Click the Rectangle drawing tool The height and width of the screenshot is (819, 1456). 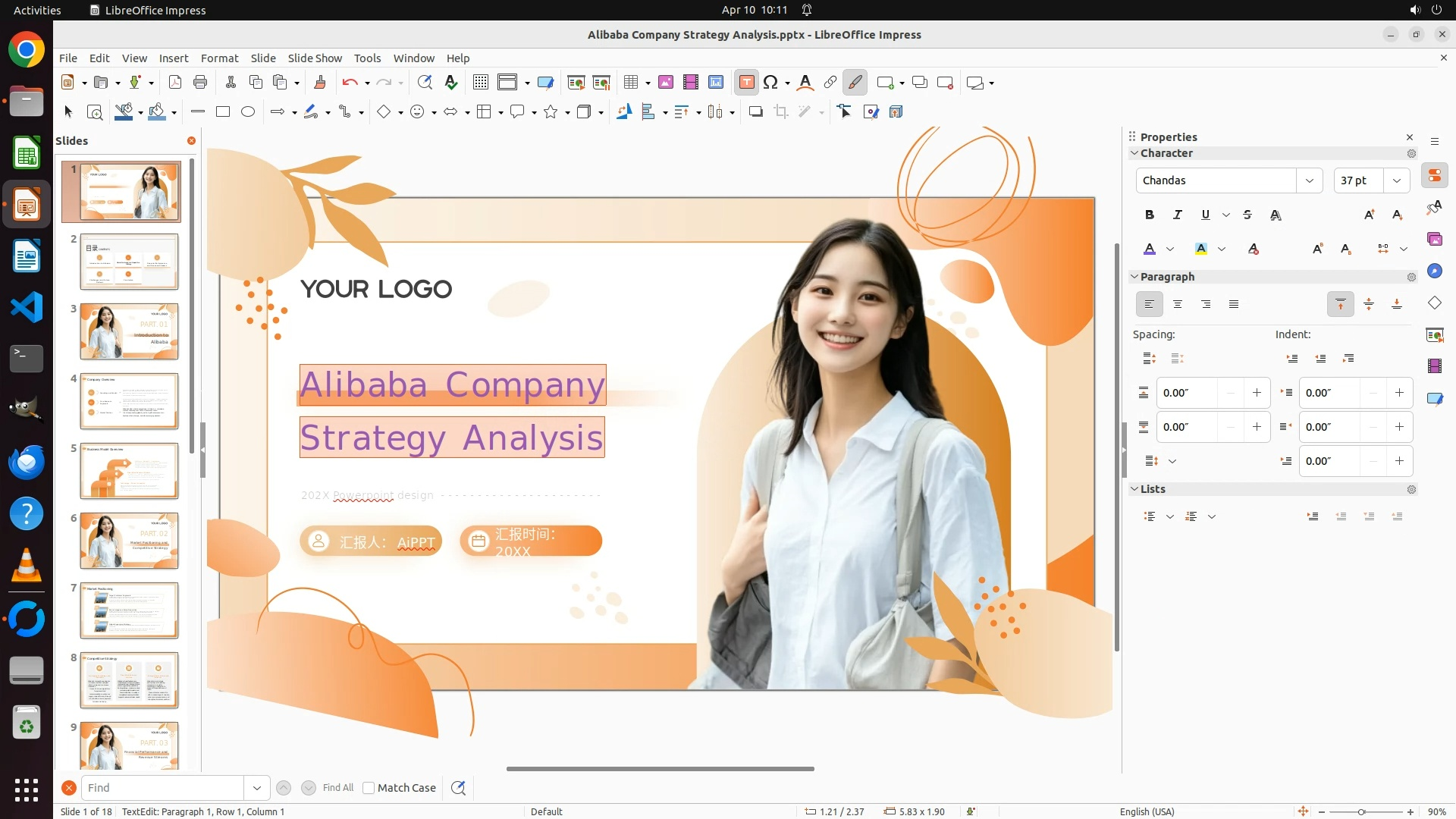coord(223,112)
